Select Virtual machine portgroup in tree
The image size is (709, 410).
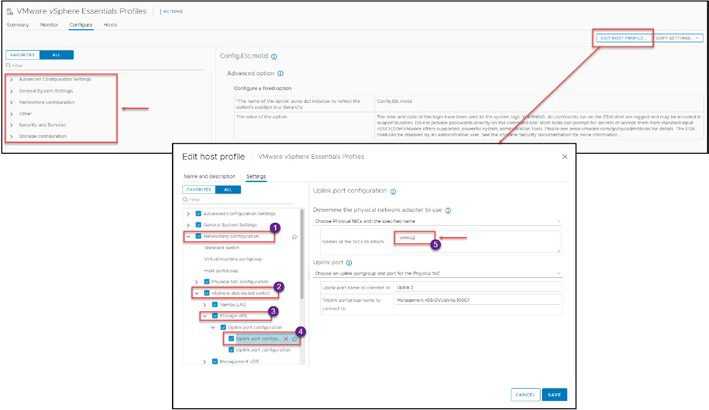pos(233,259)
